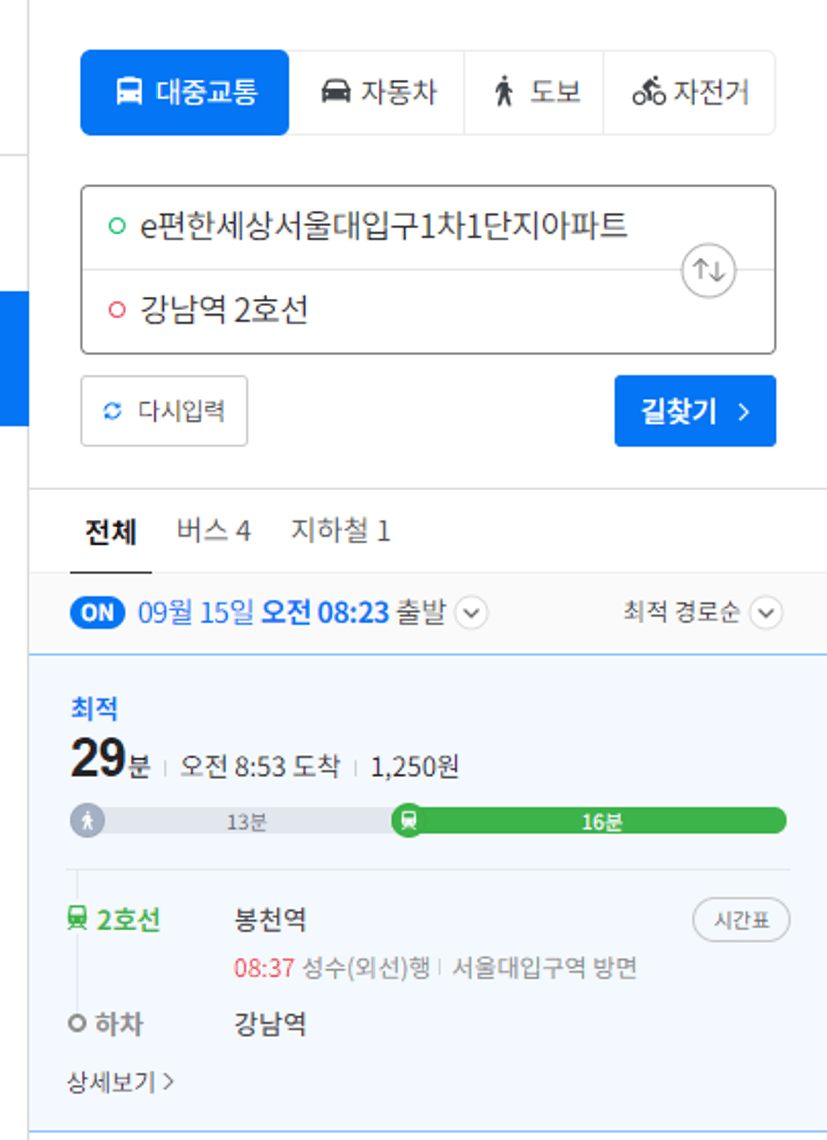Click the green subway icon beside 2호선
This screenshot has width=827, height=1140.
tap(77, 918)
